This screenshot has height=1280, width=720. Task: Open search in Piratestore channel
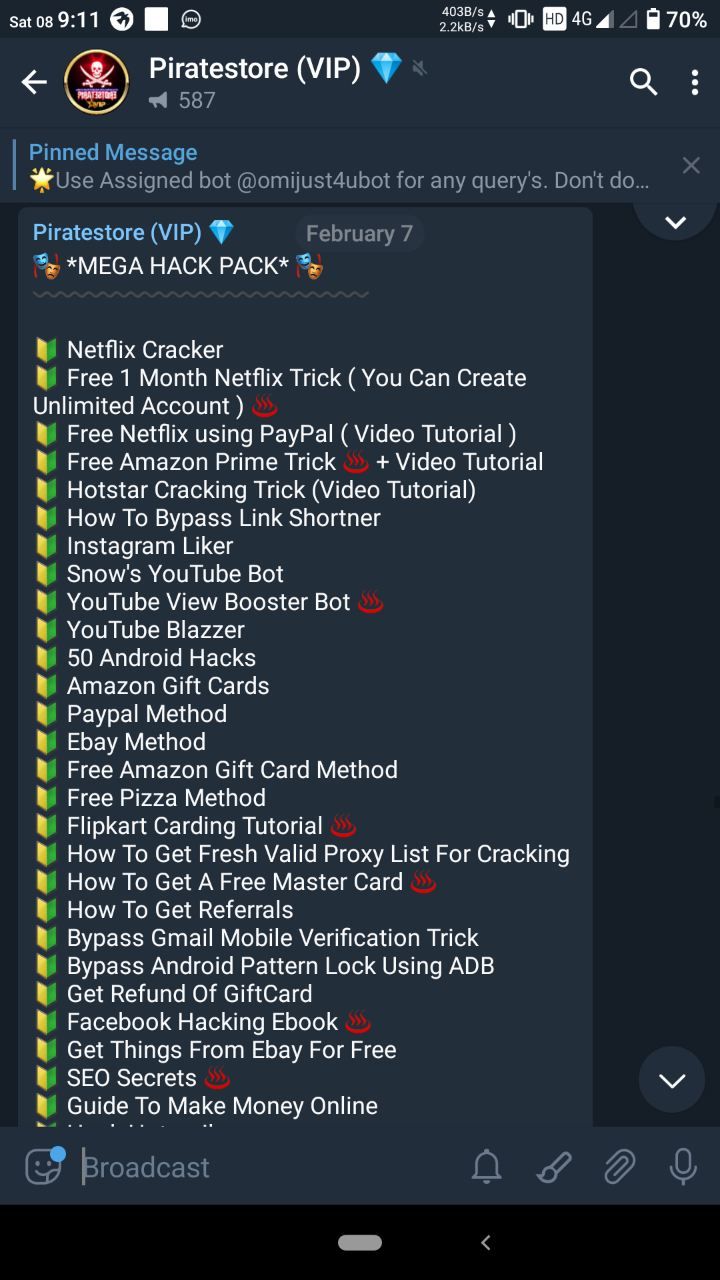[x=644, y=82]
